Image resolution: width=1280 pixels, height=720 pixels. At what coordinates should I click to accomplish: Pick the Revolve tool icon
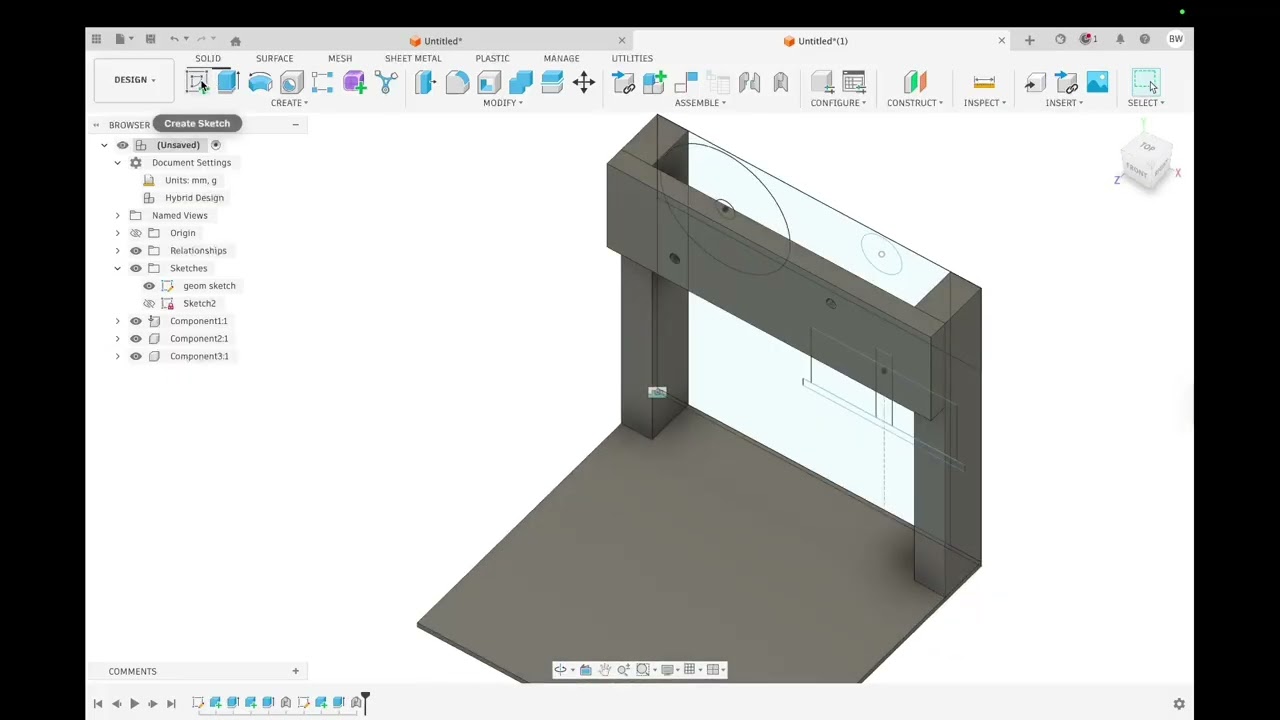point(260,82)
